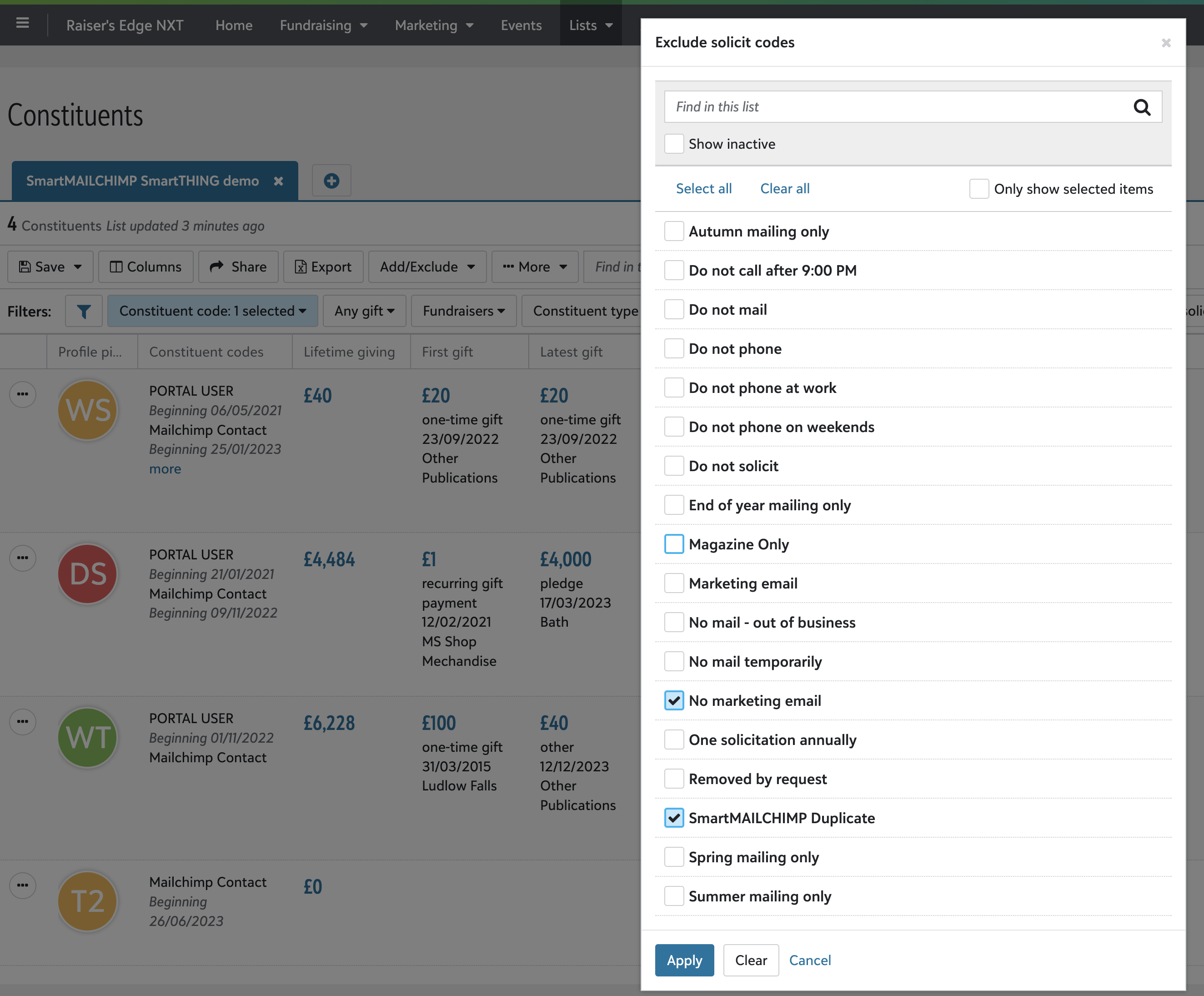1204x996 pixels.
Task: Check the Do not mail checkbox
Action: click(x=674, y=310)
